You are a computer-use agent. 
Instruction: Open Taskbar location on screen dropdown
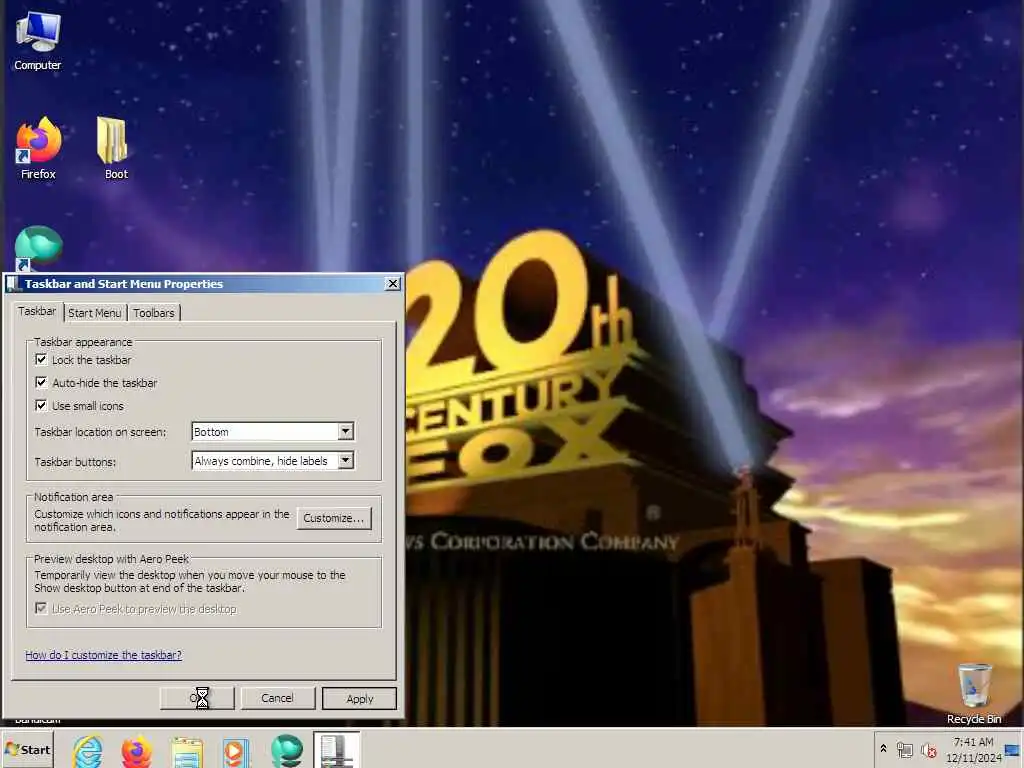(x=273, y=431)
